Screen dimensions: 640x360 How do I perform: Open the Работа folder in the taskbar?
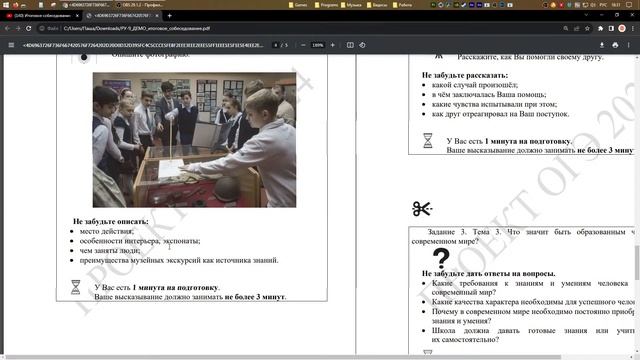(402, 5)
